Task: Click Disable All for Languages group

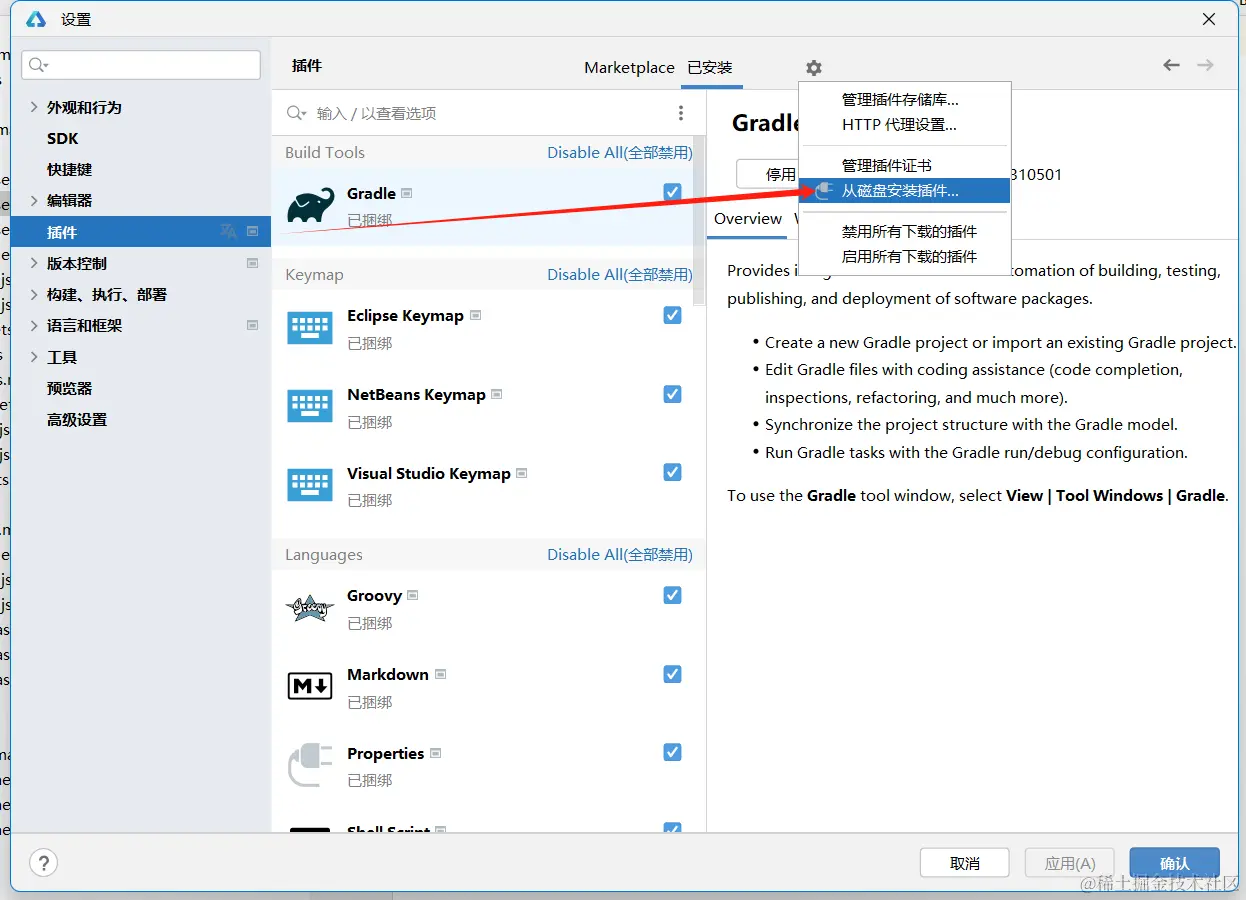Action: [620, 554]
